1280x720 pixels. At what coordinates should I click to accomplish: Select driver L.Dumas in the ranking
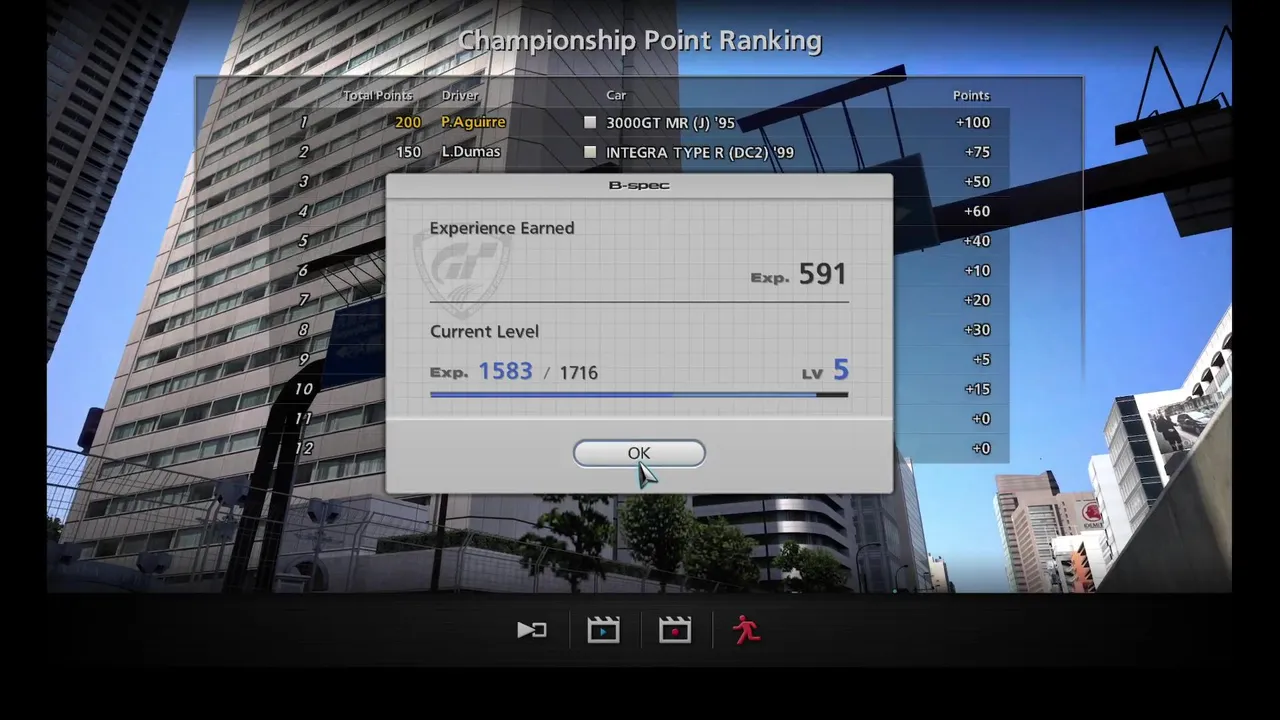(470, 152)
